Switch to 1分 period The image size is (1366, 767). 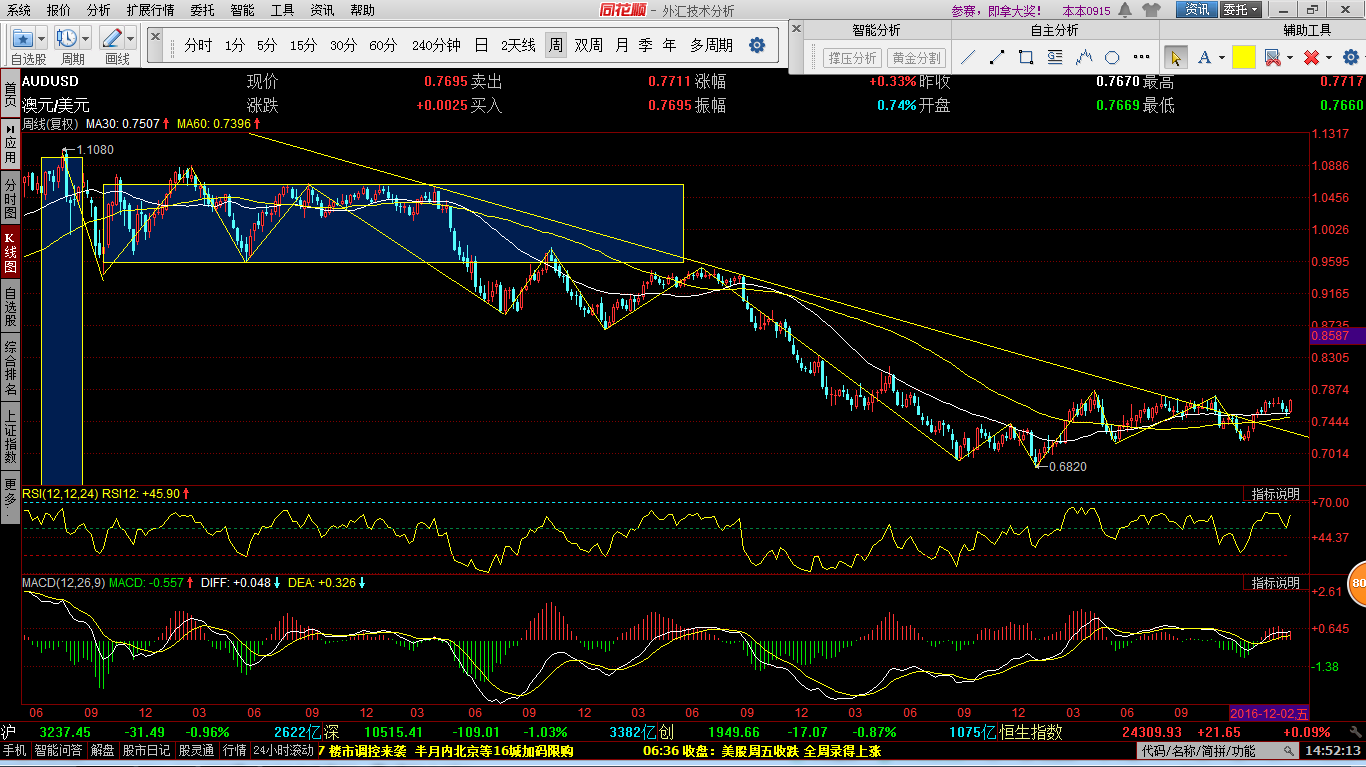pos(234,45)
